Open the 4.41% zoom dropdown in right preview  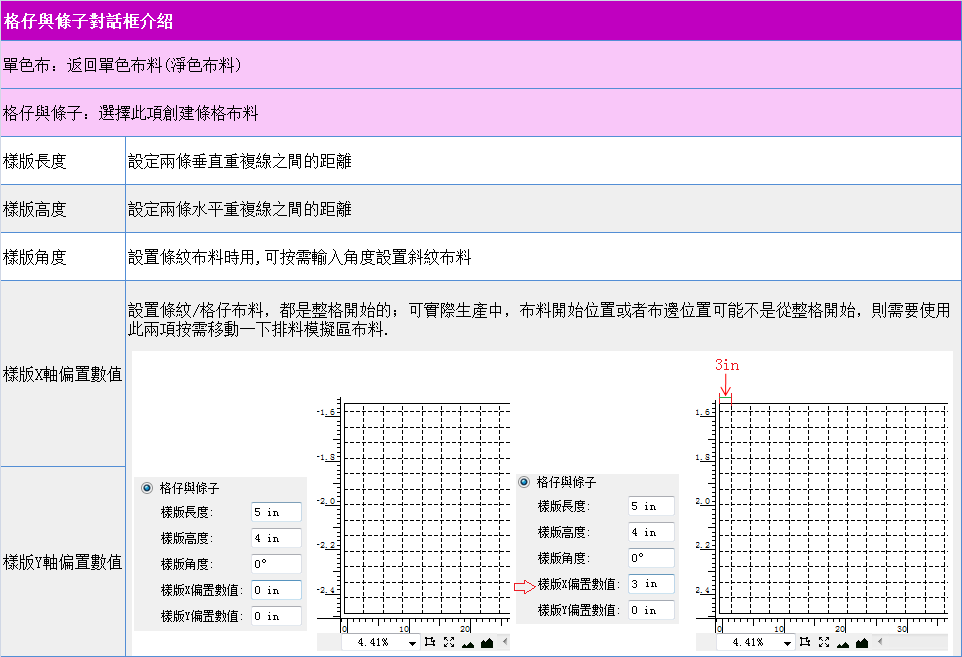(x=787, y=643)
